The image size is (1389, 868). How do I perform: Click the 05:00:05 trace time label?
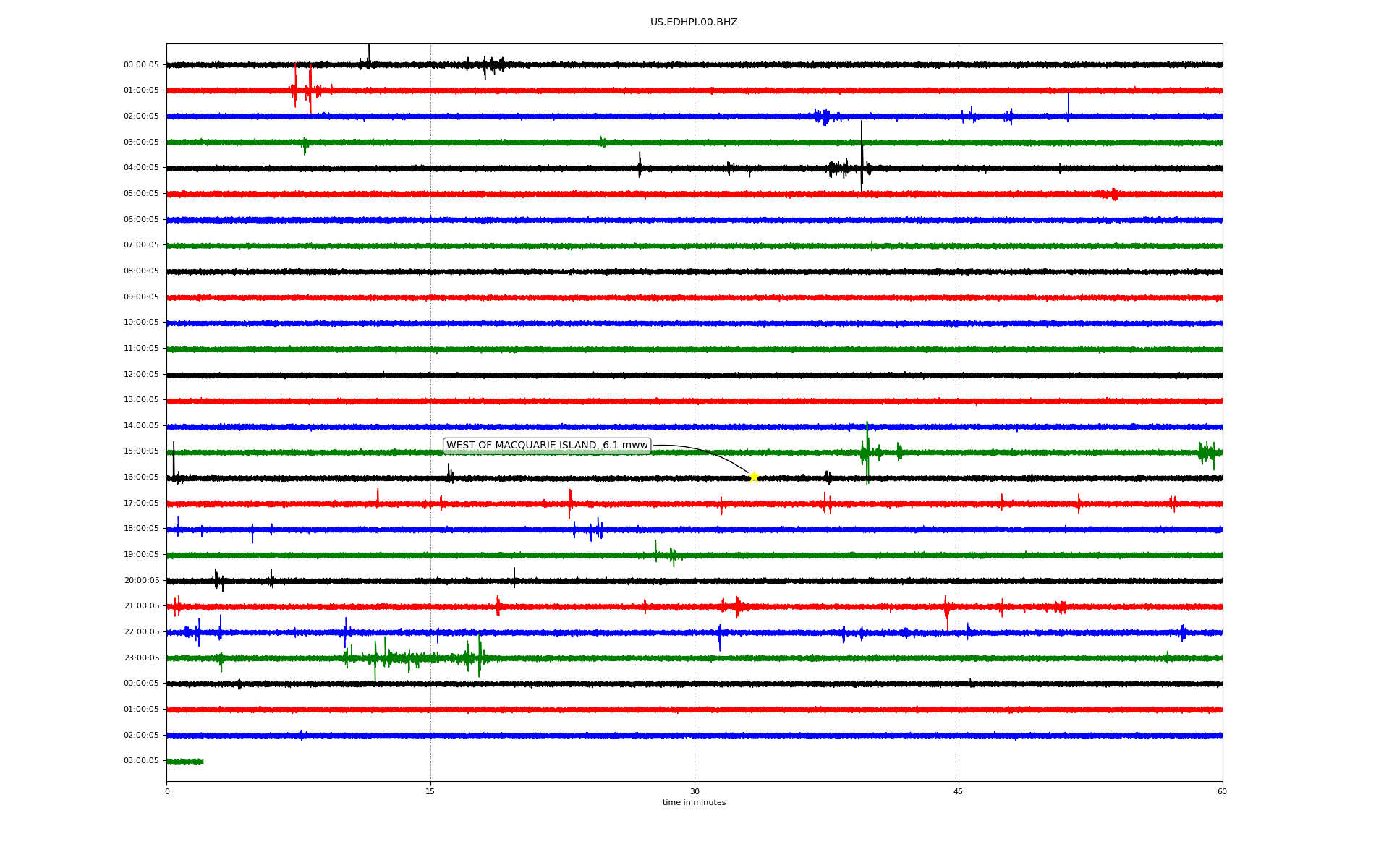pyautogui.click(x=141, y=194)
